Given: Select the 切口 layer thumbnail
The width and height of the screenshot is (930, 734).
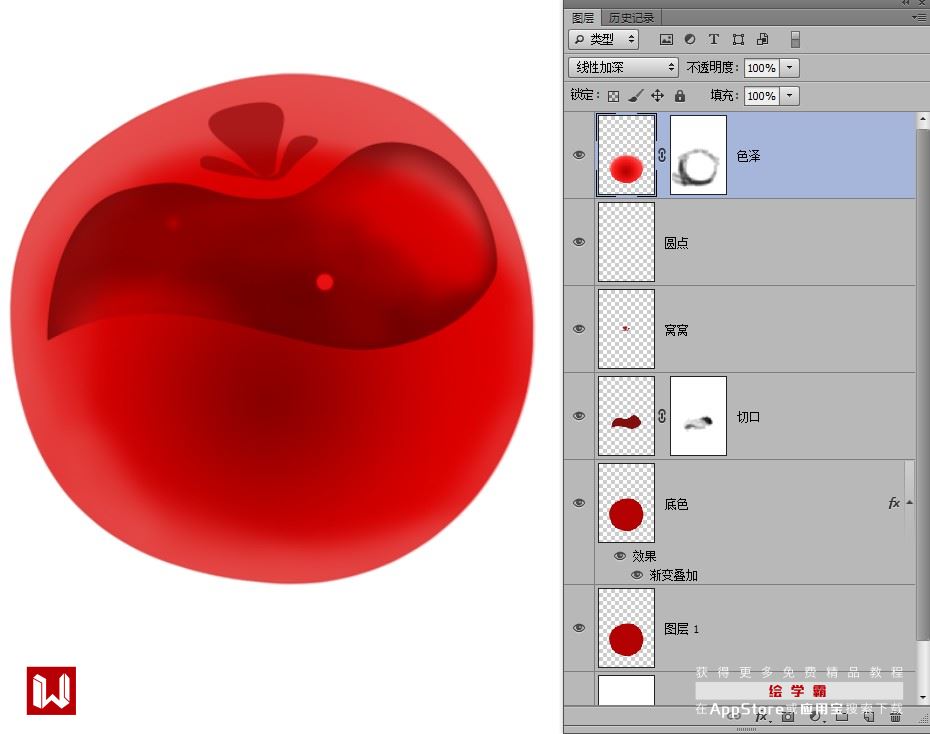Looking at the screenshot, I should coord(626,416).
